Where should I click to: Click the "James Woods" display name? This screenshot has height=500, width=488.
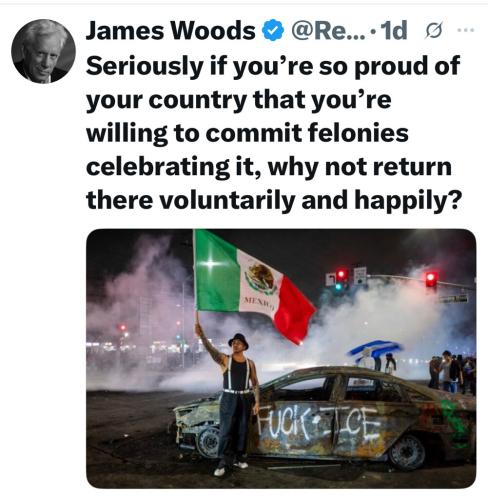[x=171, y=30]
